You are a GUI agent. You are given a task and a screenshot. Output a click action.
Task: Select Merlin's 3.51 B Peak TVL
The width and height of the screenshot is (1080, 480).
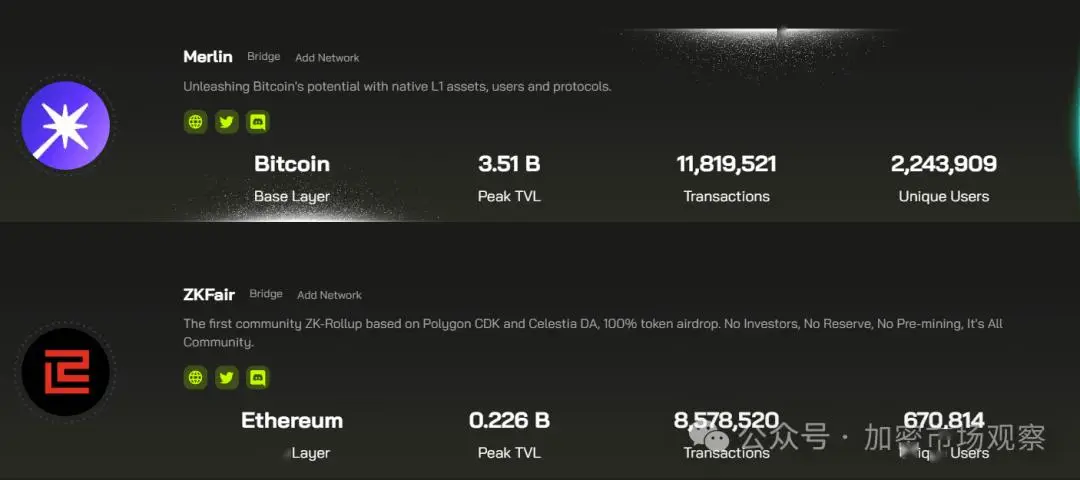[509, 164]
